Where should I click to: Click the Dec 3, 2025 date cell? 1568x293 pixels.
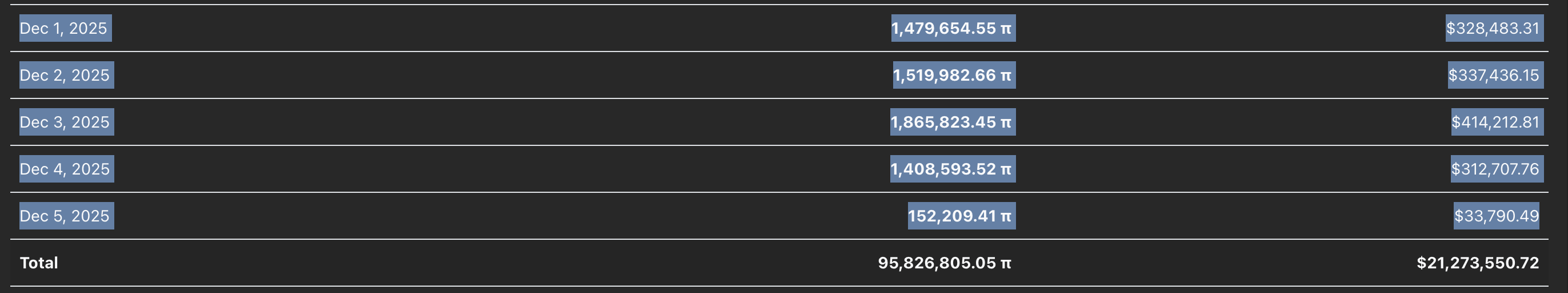[65, 122]
